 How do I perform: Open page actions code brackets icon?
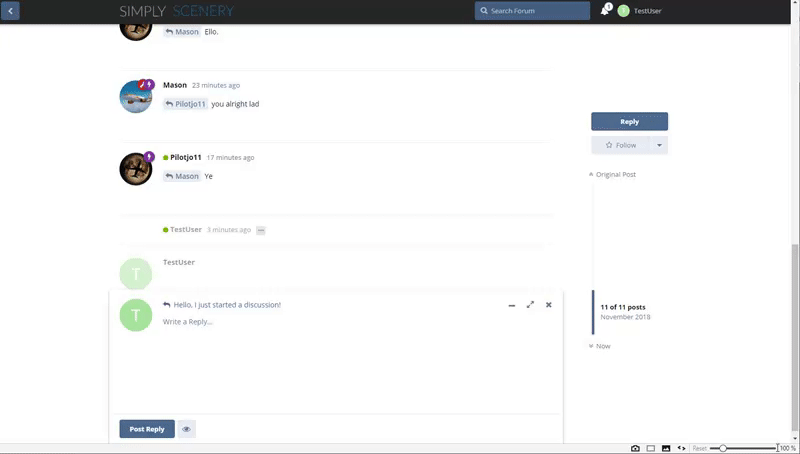681,448
